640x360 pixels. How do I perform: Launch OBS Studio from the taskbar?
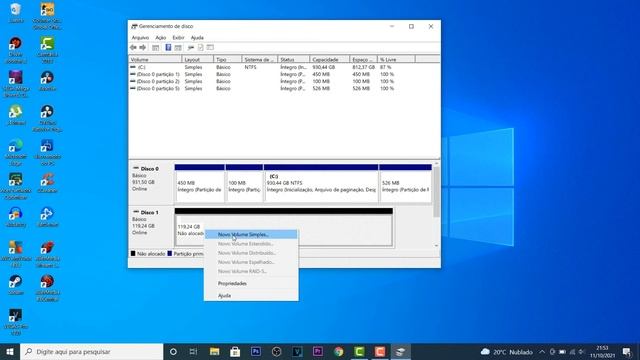tap(276, 351)
